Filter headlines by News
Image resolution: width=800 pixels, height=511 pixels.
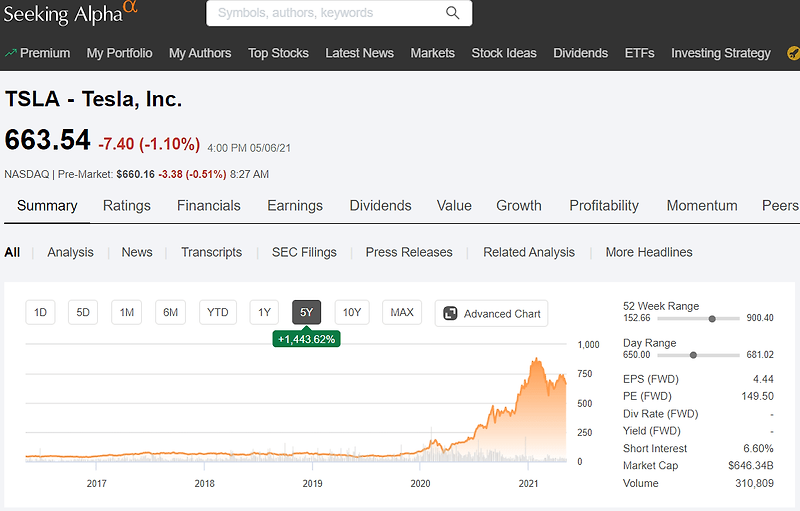pos(137,252)
